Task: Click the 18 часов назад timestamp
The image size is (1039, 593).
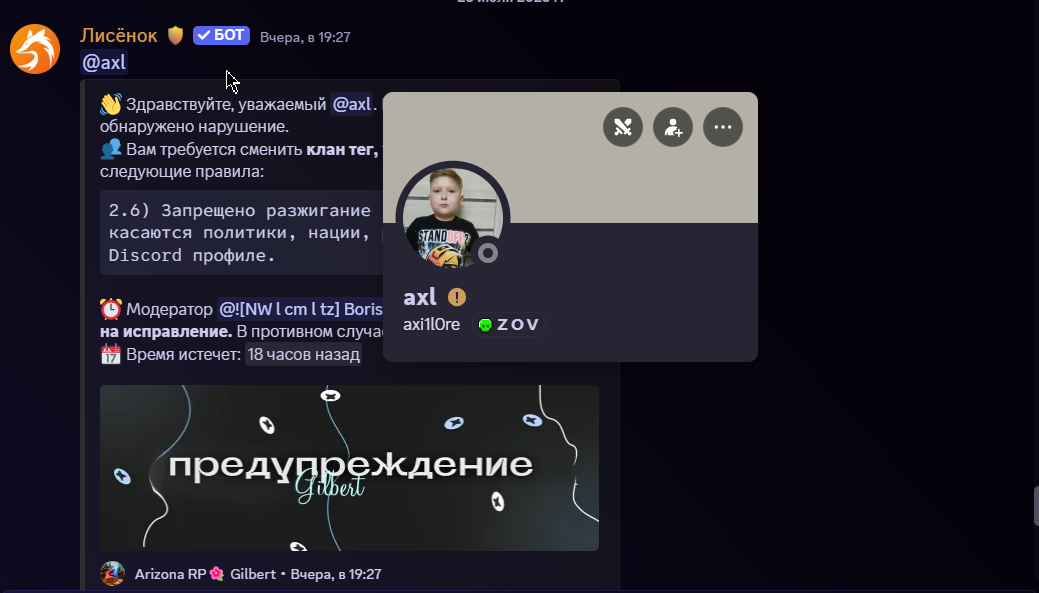Action: [x=303, y=354]
